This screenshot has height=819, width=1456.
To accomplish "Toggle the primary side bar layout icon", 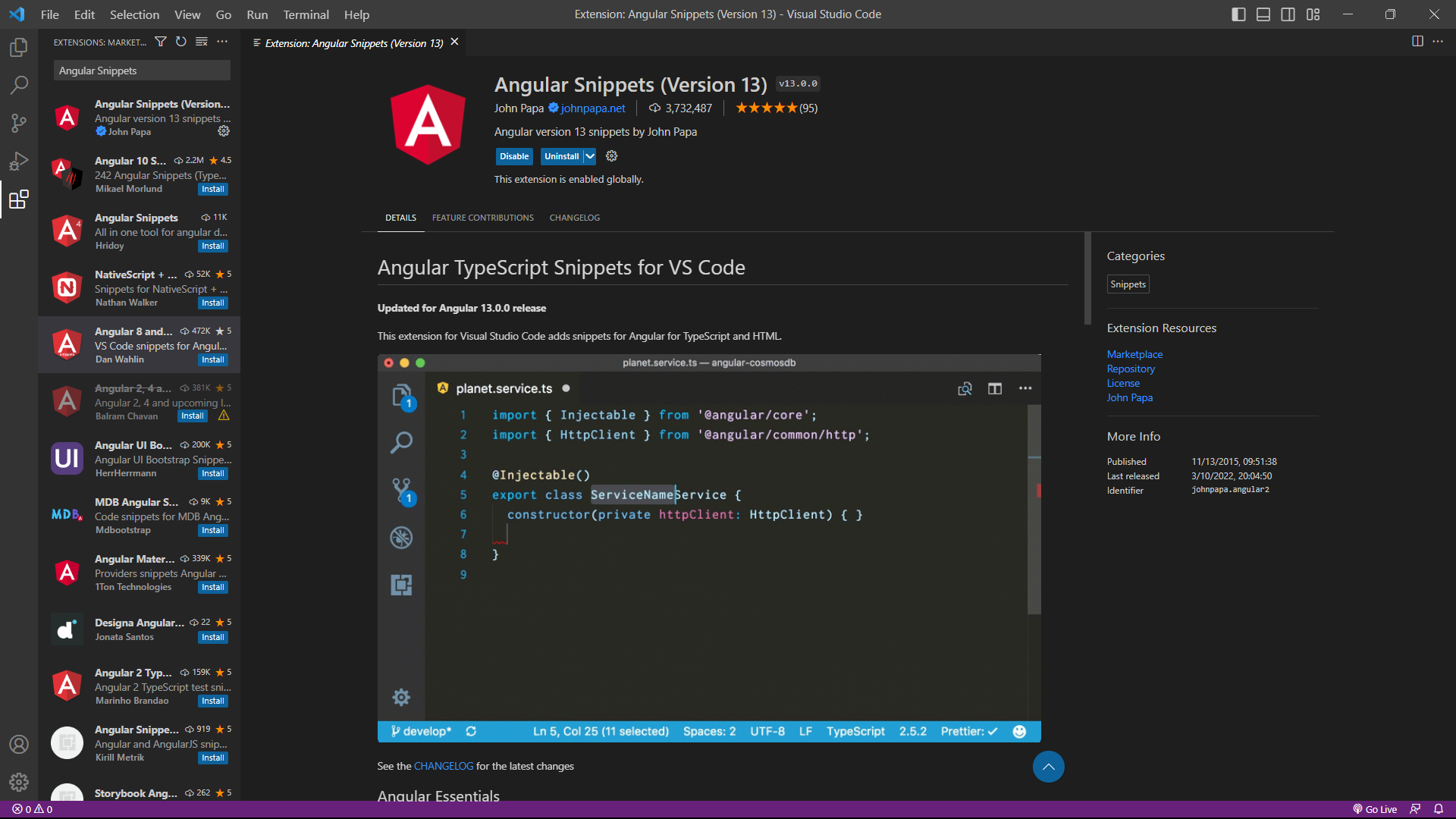I will [1238, 14].
